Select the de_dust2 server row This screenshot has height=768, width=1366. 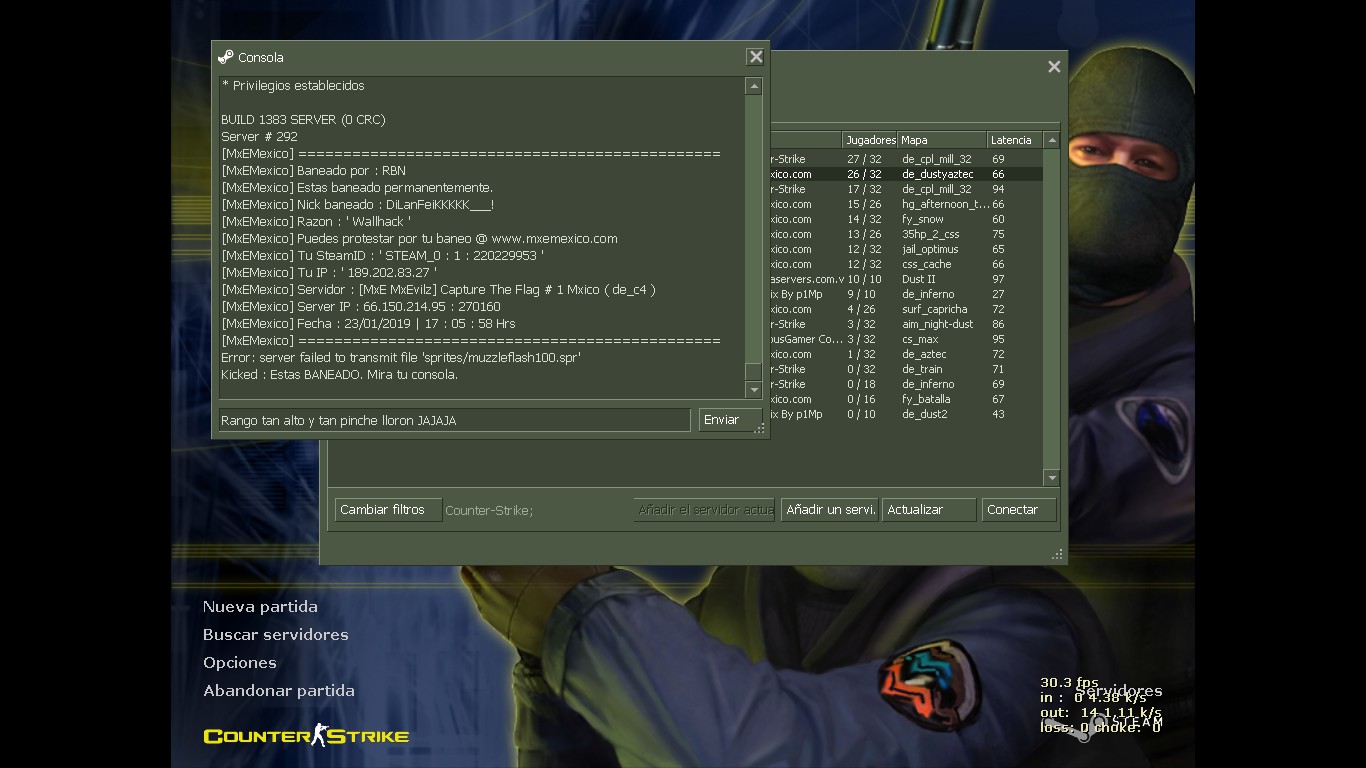(x=906, y=414)
